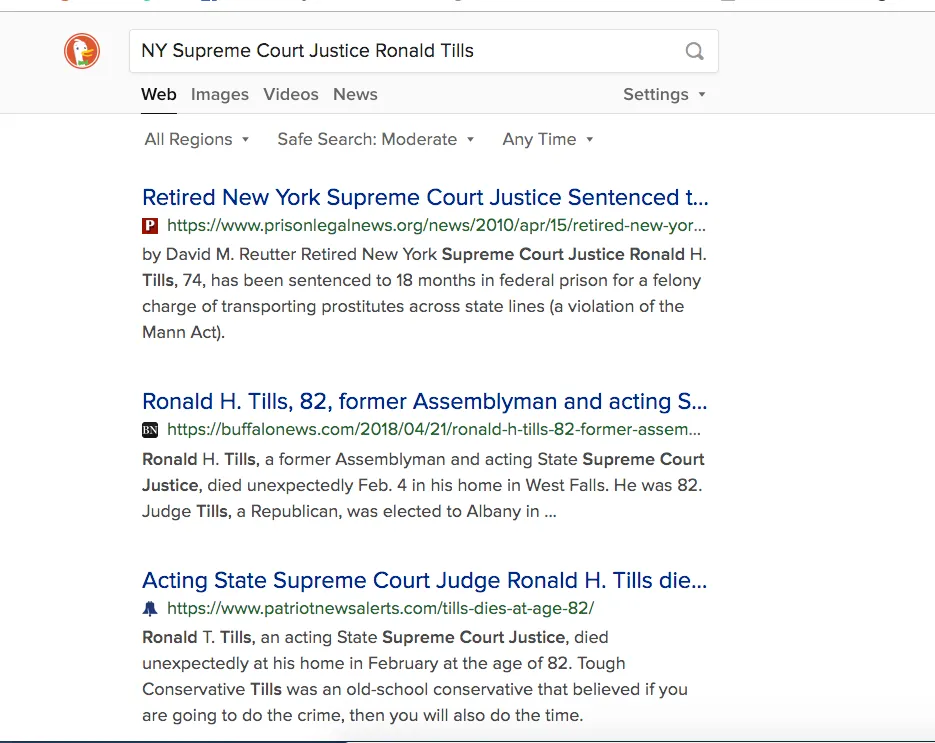Click snippet text 'Ronald T. Tills, an acting State'
The height and width of the screenshot is (743, 935).
pyautogui.click(x=259, y=637)
